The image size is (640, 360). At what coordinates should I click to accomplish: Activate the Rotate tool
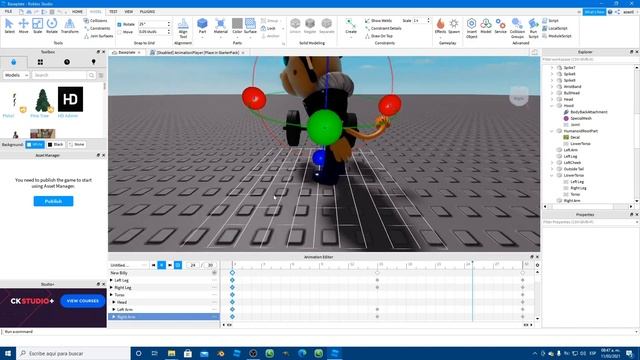coord(52,26)
